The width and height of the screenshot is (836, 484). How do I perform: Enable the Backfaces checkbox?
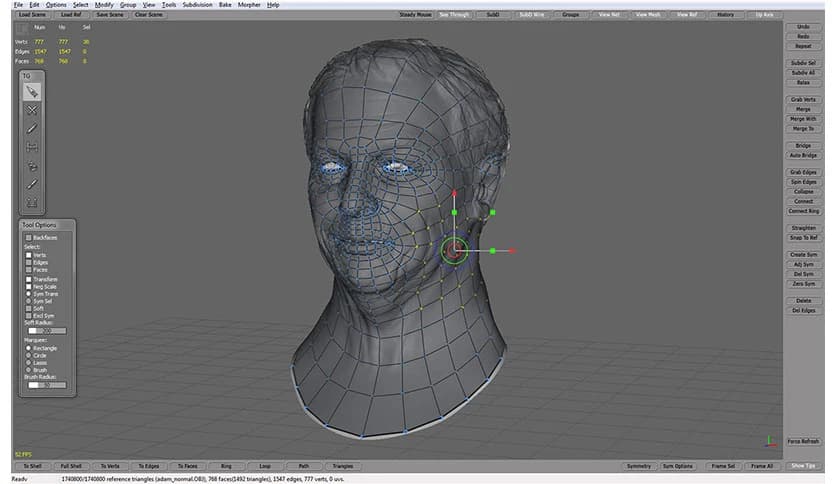tap(29, 238)
